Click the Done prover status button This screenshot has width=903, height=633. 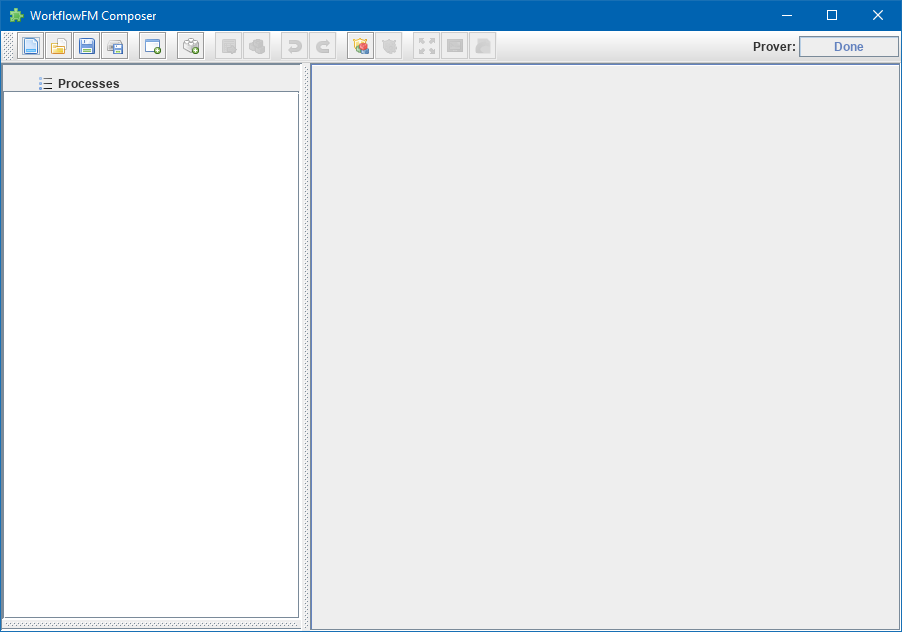848,46
